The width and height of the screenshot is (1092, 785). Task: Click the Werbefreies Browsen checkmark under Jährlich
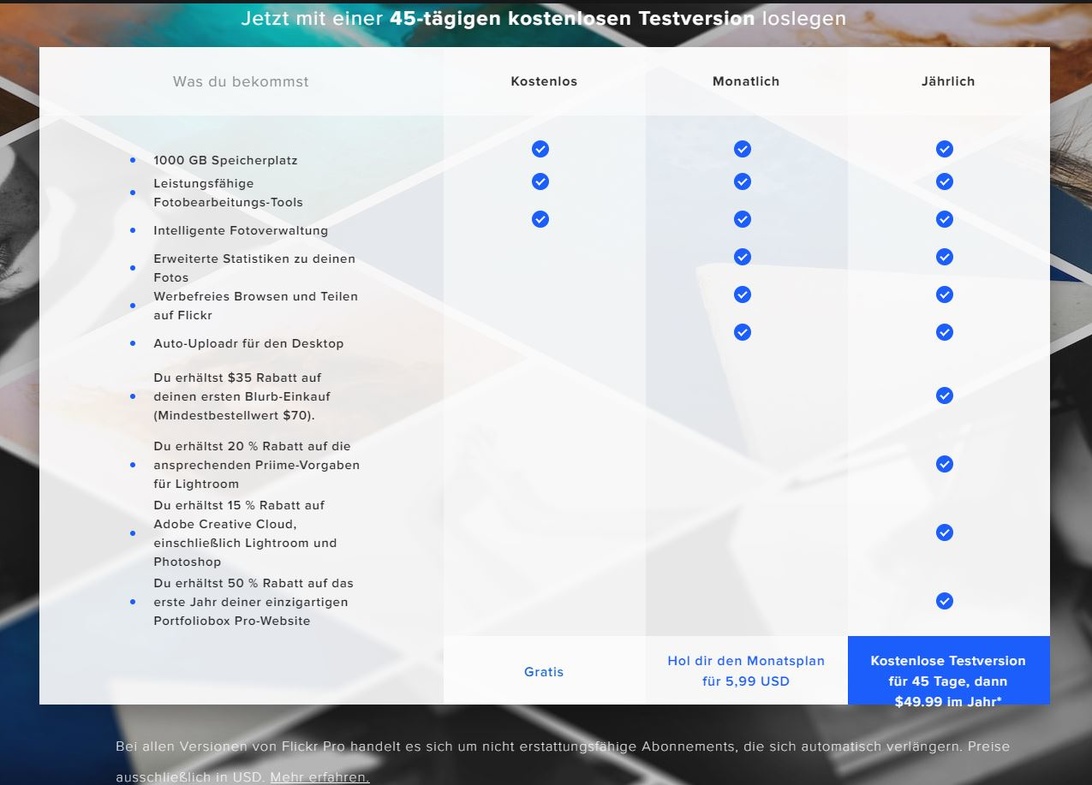pos(944,295)
